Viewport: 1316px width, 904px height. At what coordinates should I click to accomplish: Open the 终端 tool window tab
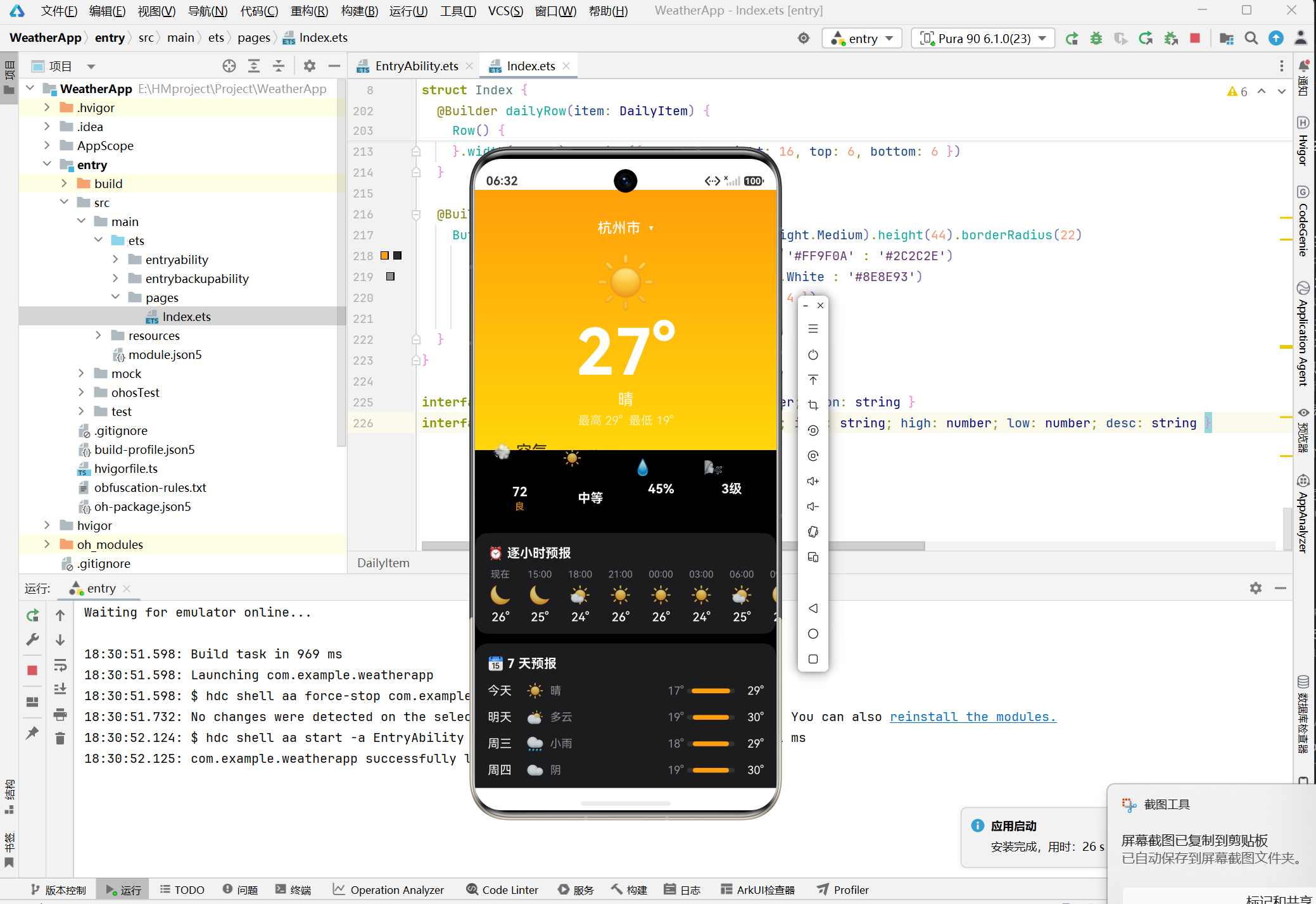point(293,889)
